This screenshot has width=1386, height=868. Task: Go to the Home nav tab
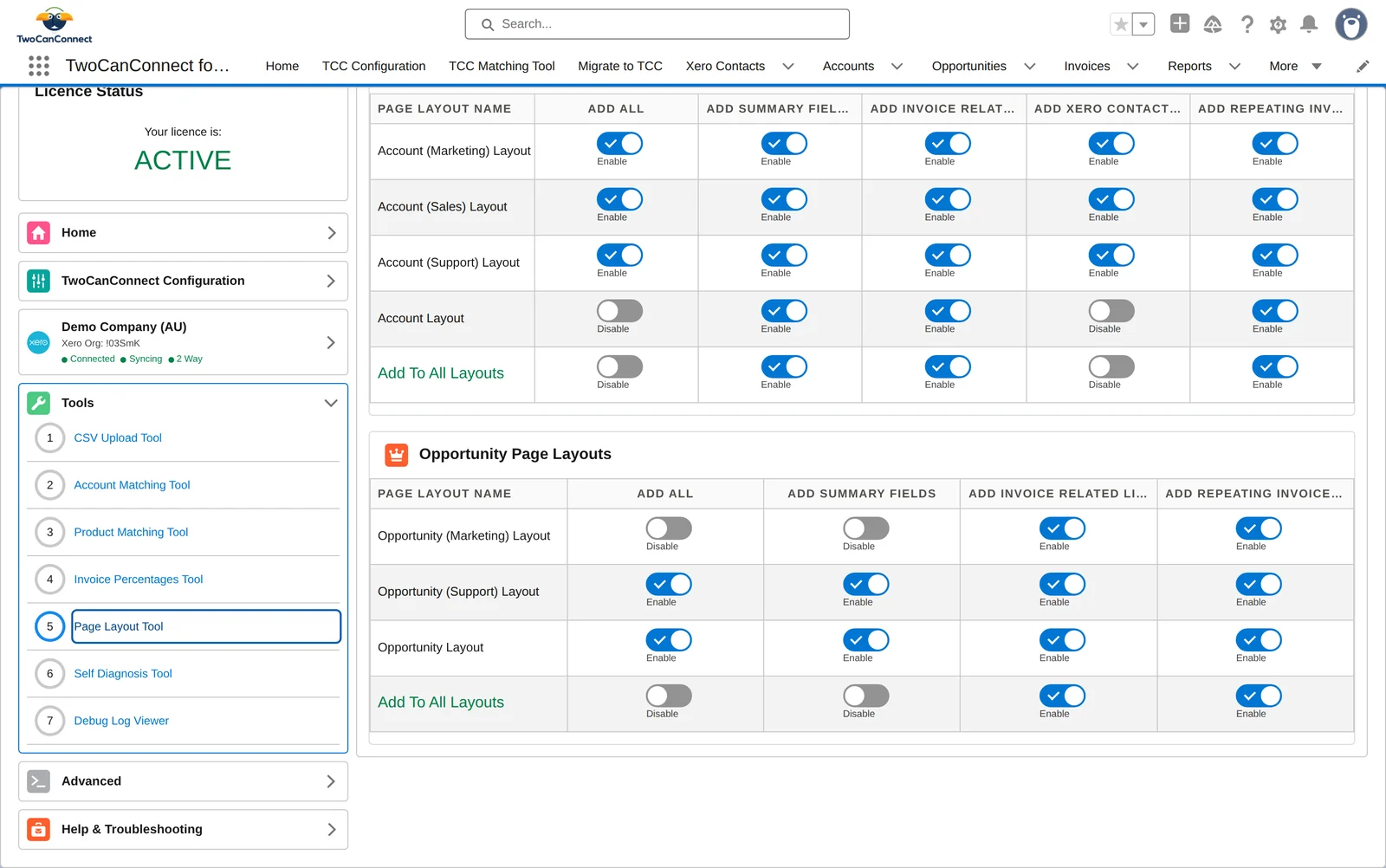click(x=282, y=66)
